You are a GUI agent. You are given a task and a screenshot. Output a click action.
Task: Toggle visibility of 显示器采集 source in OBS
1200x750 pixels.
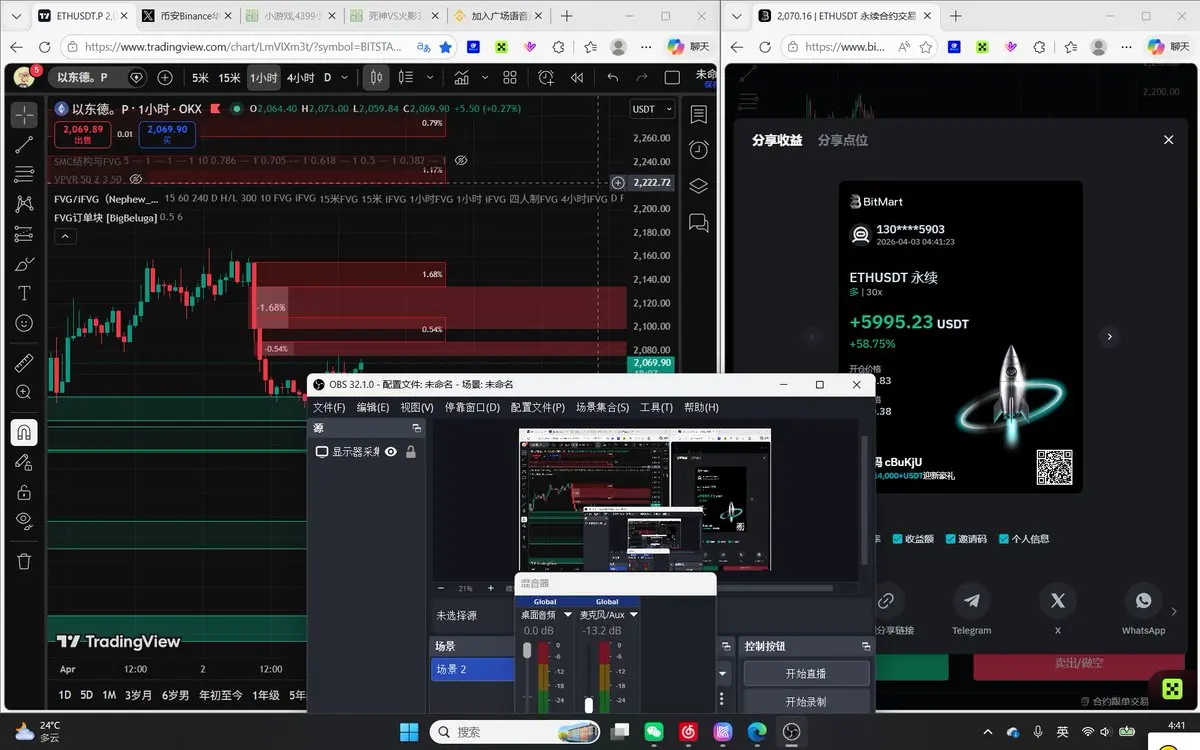391,452
